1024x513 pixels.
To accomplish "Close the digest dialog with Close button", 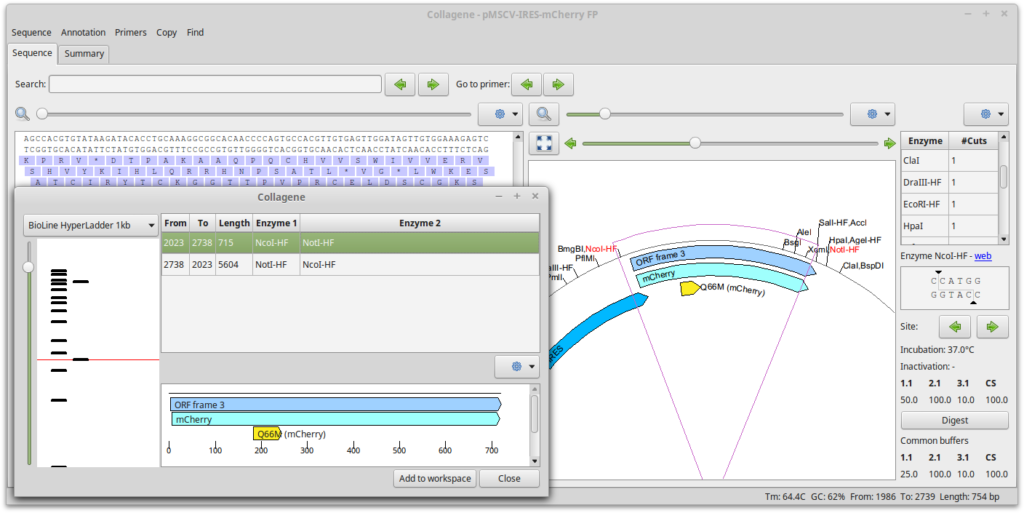I will (x=509, y=478).
